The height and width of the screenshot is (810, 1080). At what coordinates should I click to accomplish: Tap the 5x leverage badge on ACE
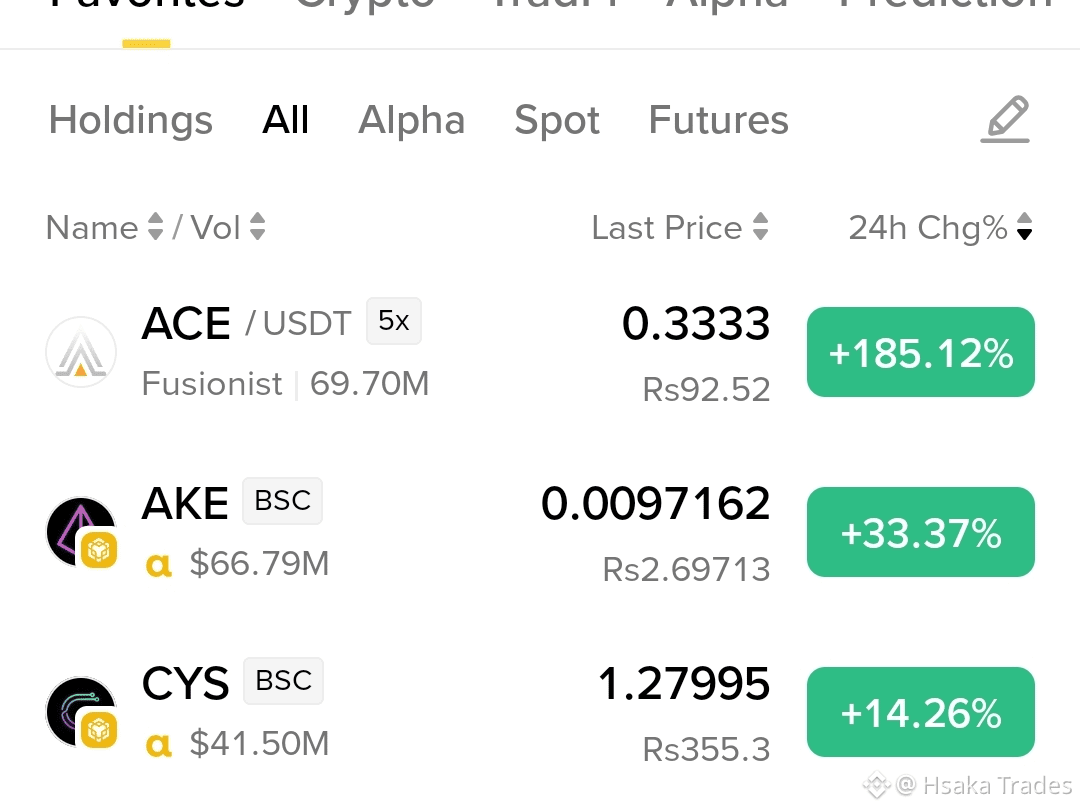(394, 321)
